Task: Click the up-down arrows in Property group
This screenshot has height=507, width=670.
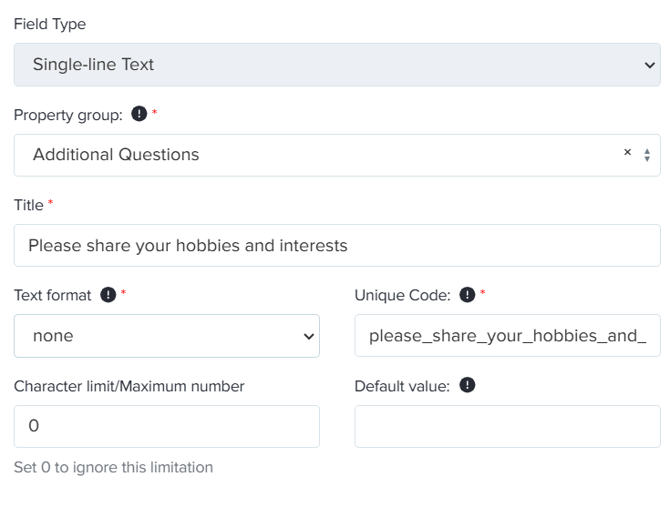Action: (x=646, y=155)
